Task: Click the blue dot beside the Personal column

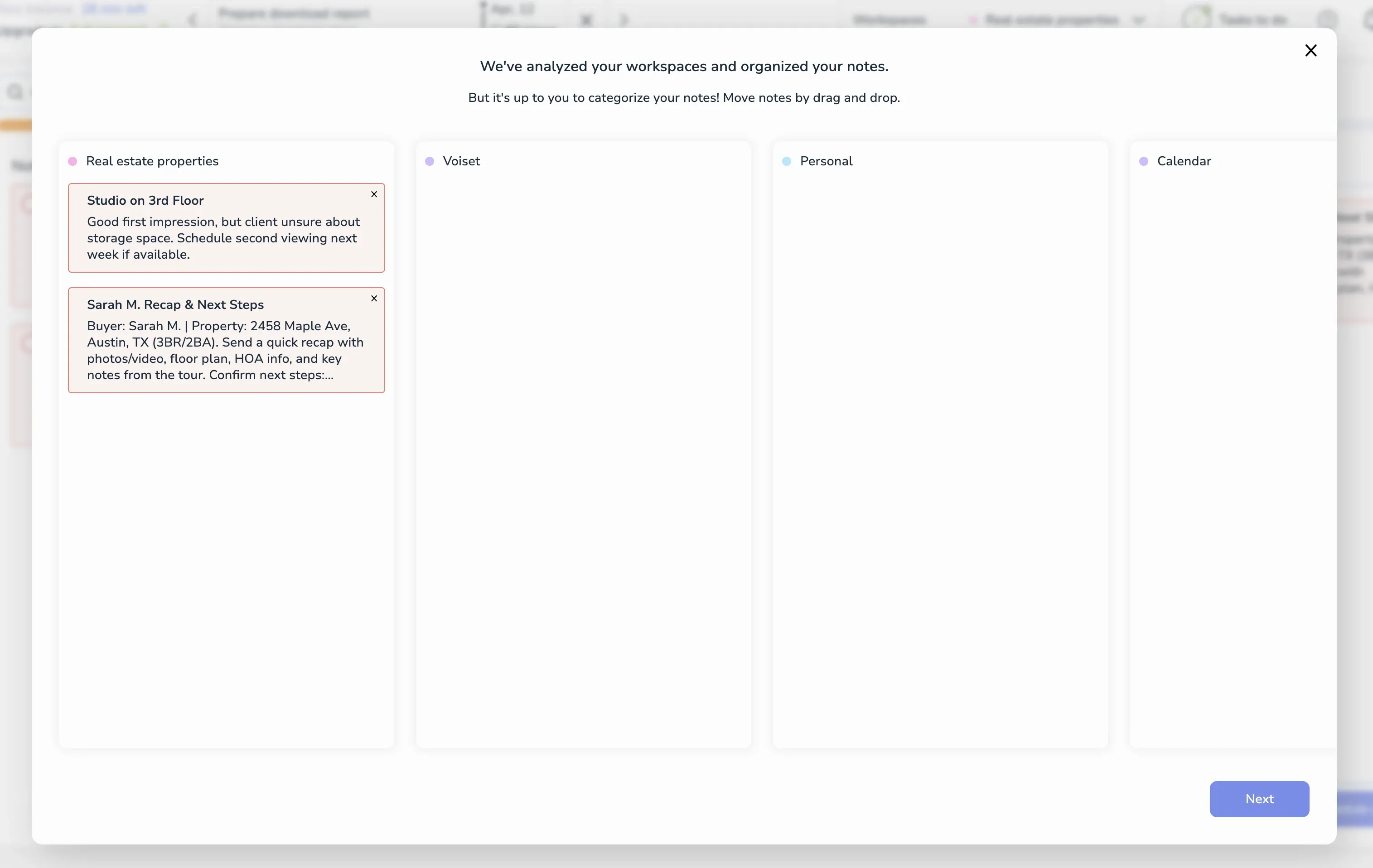Action: point(787,161)
